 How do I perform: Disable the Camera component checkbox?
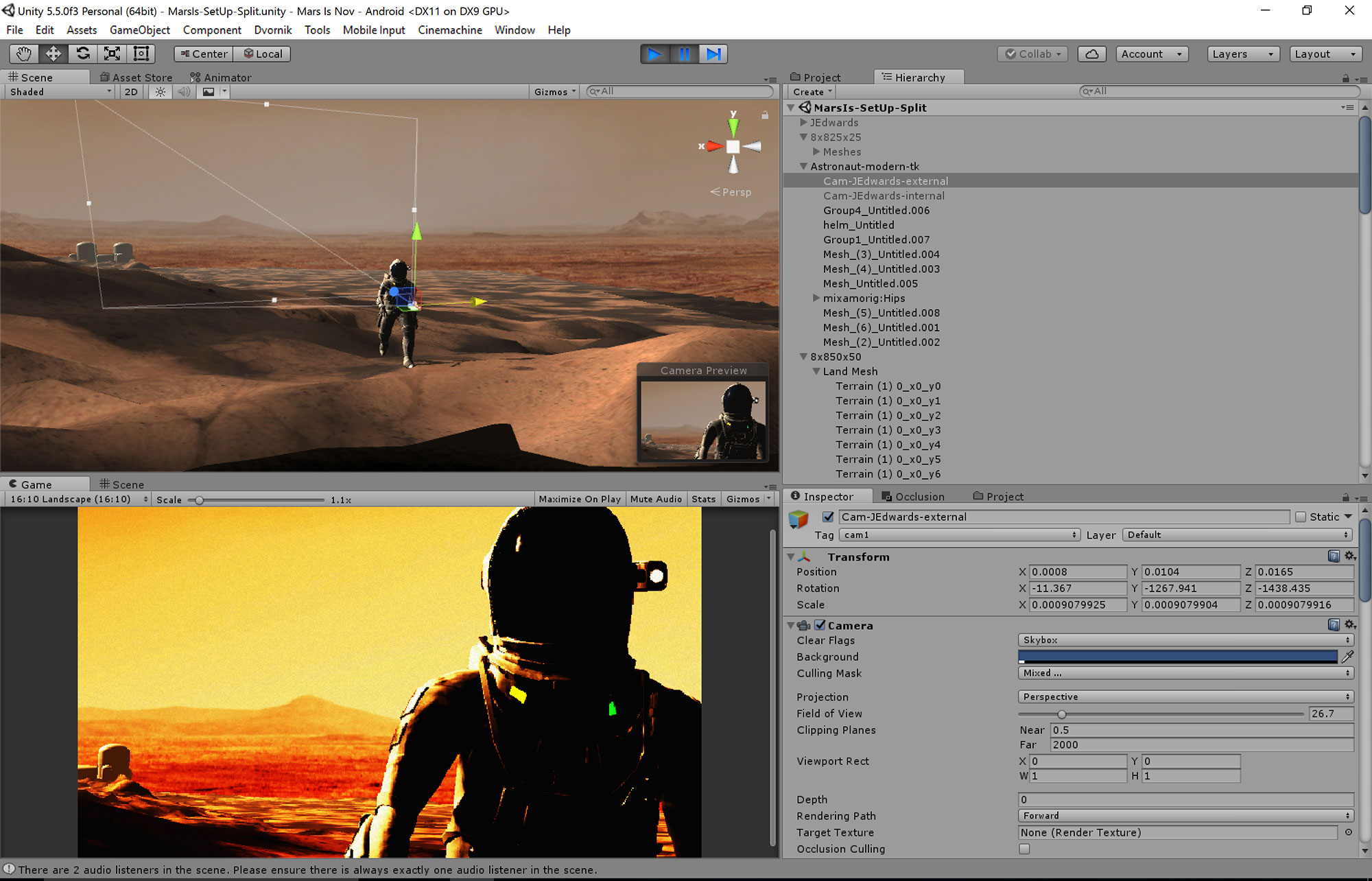click(x=820, y=625)
